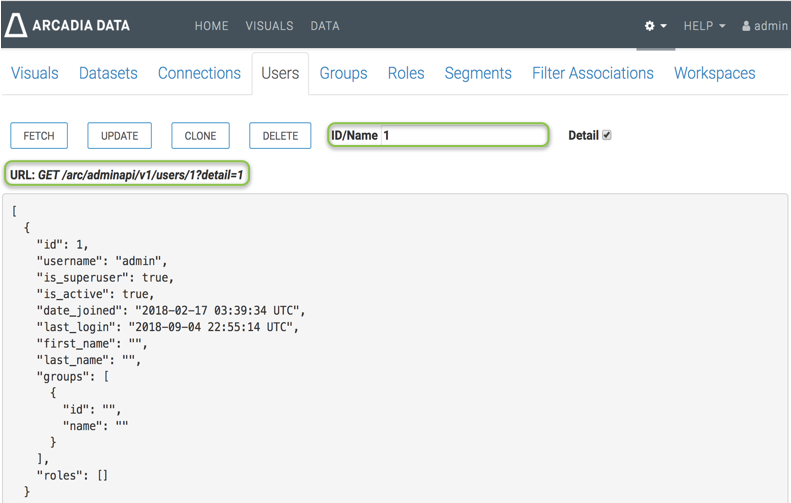Image resolution: width=791 pixels, height=503 pixels.
Task: Open DATA in the top navigation
Action: (x=325, y=26)
